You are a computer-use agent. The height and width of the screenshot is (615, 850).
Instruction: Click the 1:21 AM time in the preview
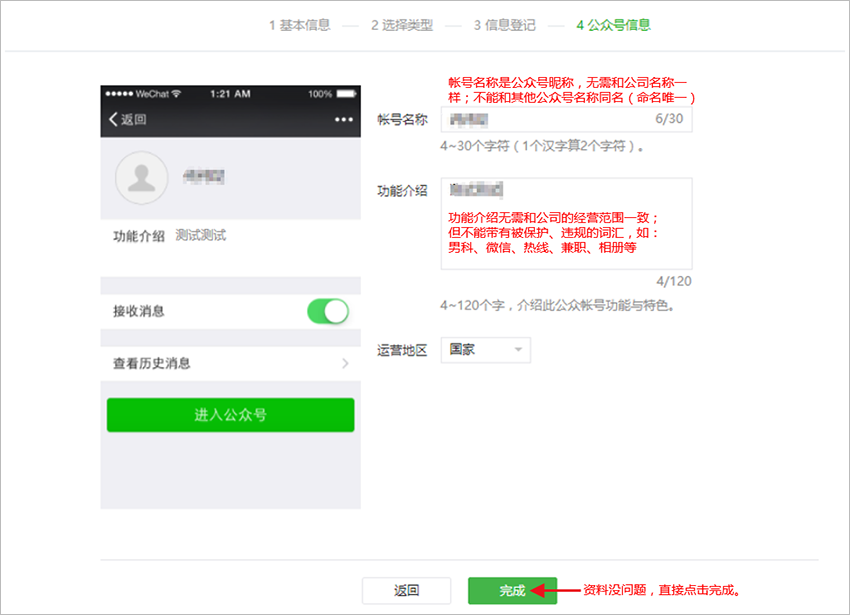(230, 91)
